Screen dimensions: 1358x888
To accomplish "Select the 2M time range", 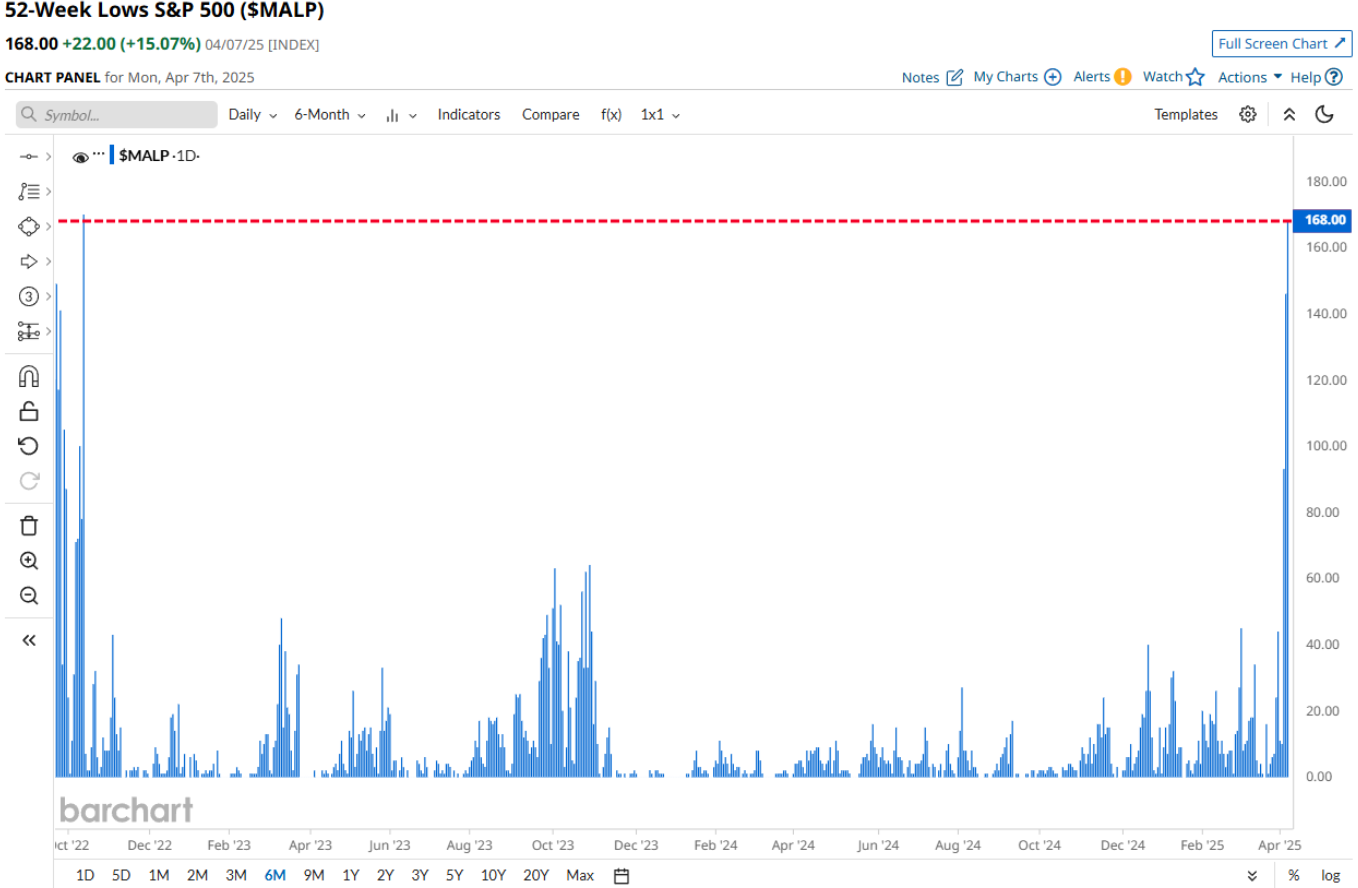I will point(197,876).
